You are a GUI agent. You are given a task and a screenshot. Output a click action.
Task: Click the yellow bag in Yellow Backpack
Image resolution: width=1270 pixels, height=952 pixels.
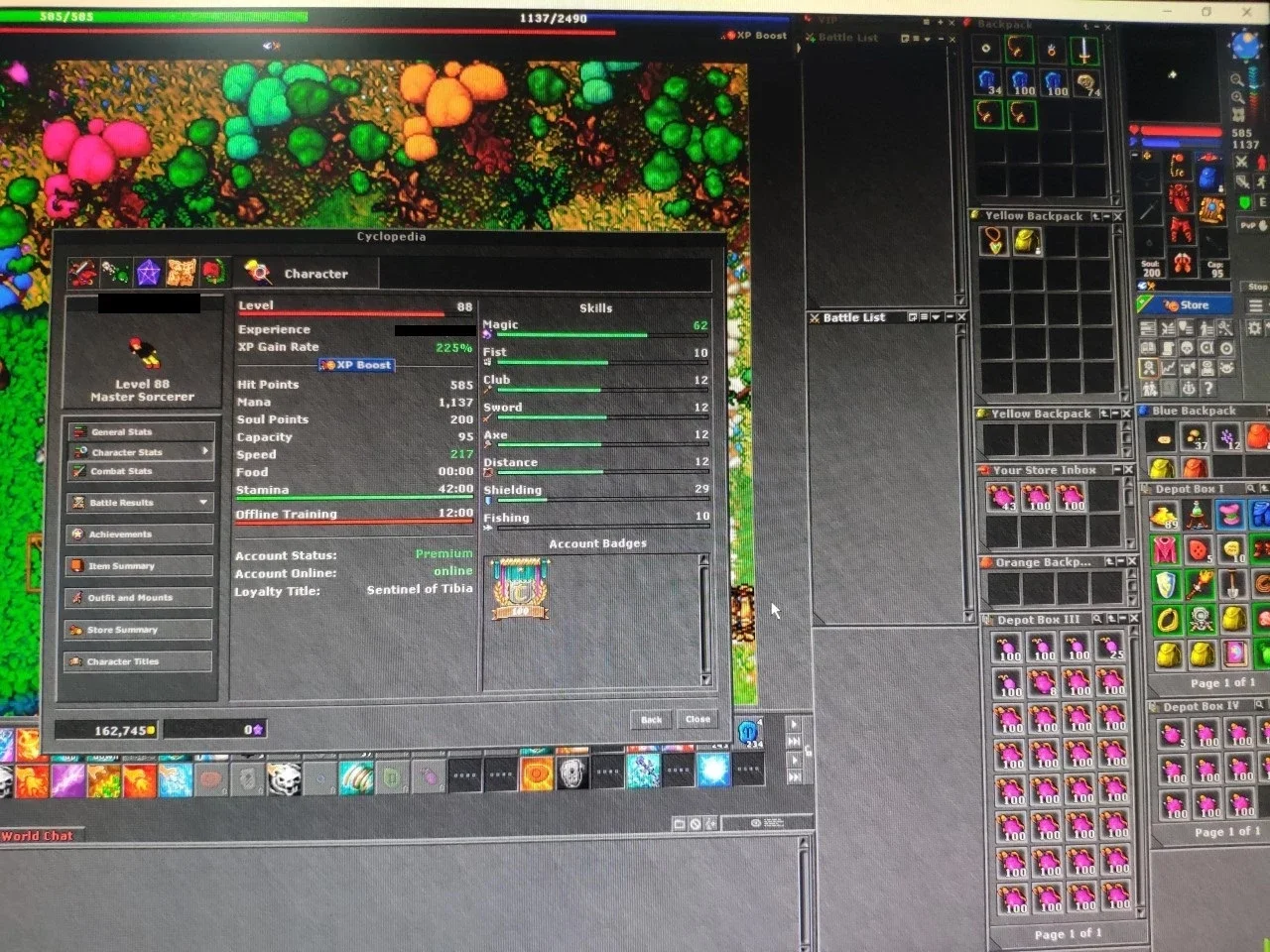point(1027,241)
